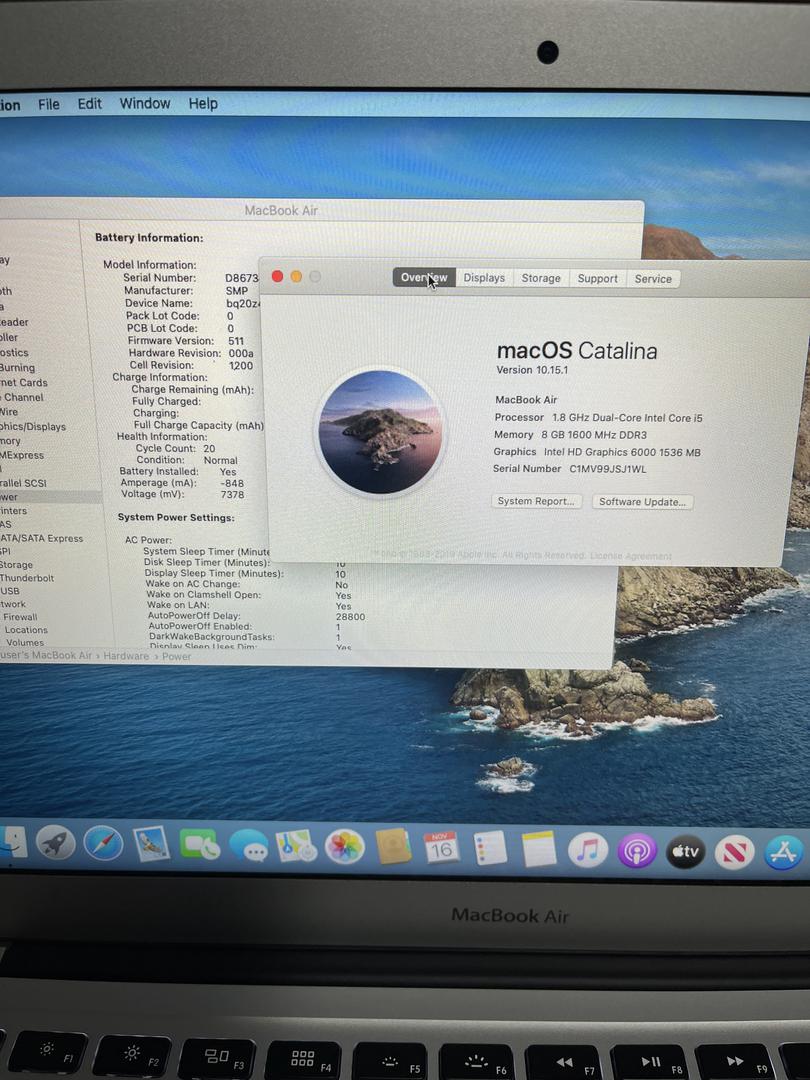Open the Help menu
Image resolution: width=810 pixels, height=1080 pixels.
[x=203, y=104]
